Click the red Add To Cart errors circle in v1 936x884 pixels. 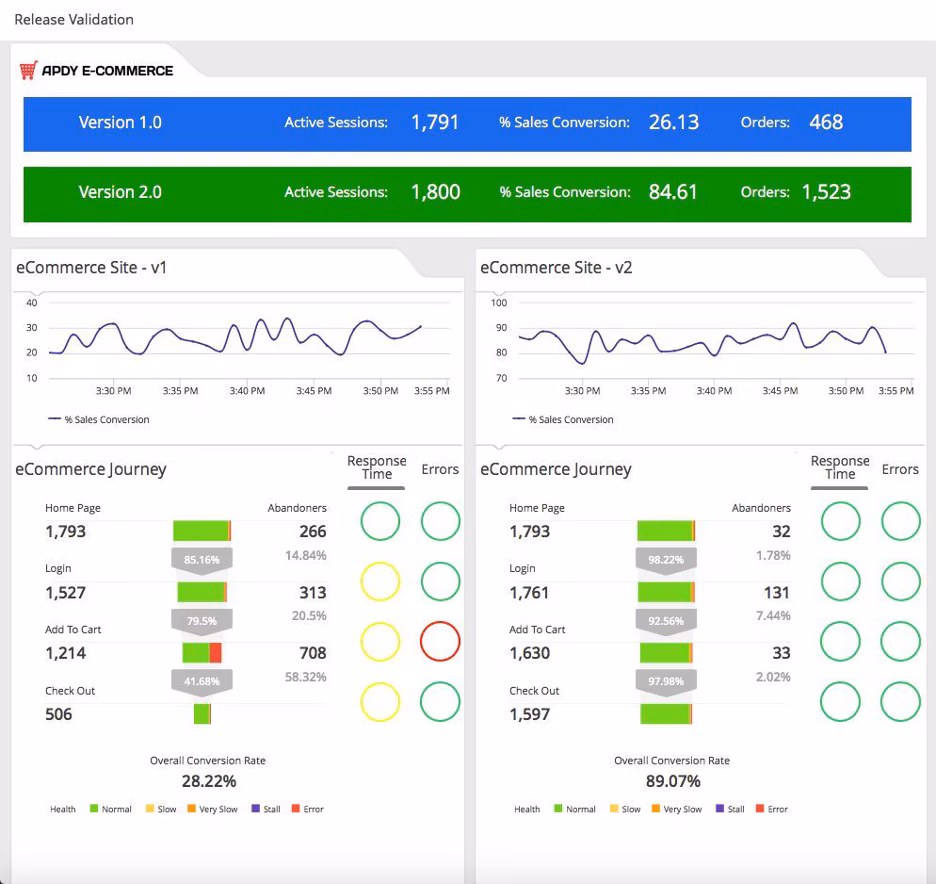click(x=440, y=642)
